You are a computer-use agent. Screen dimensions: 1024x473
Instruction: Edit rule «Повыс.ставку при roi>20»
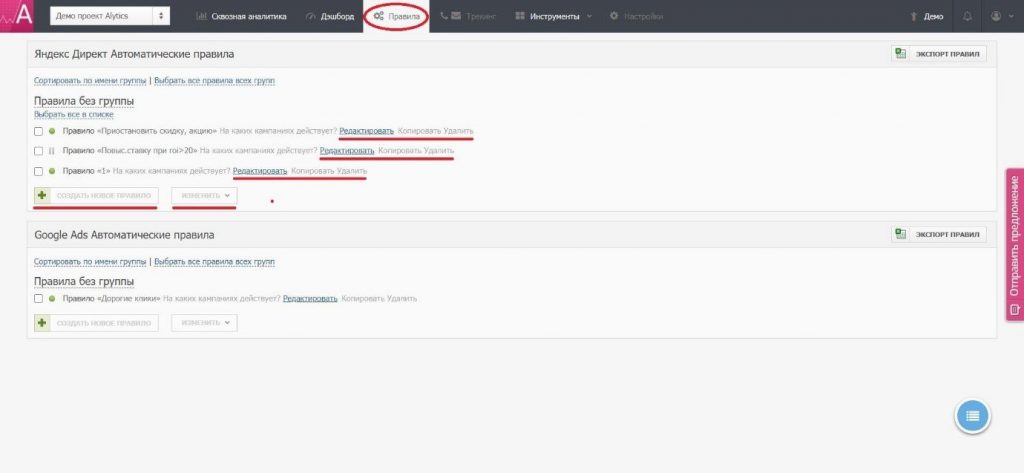(x=347, y=151)
